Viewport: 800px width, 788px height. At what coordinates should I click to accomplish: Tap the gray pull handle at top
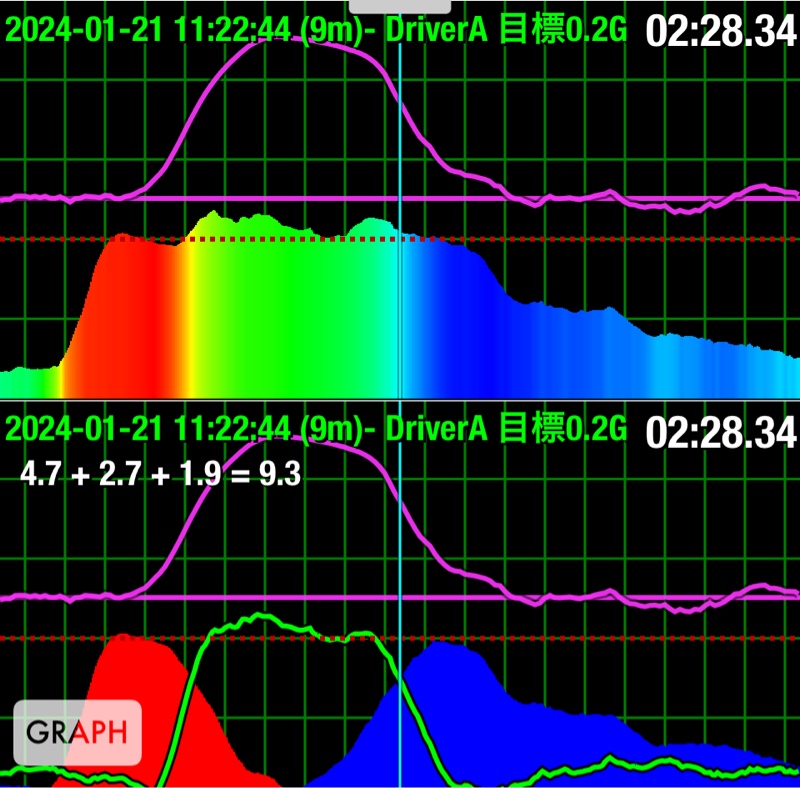pos(399,6)
